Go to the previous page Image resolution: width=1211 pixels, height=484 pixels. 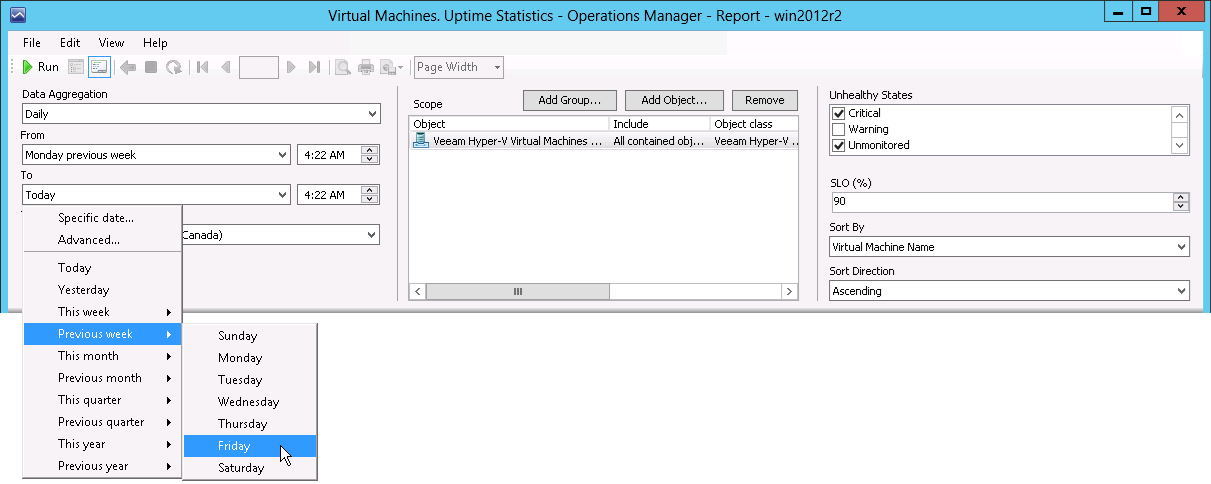225,67
